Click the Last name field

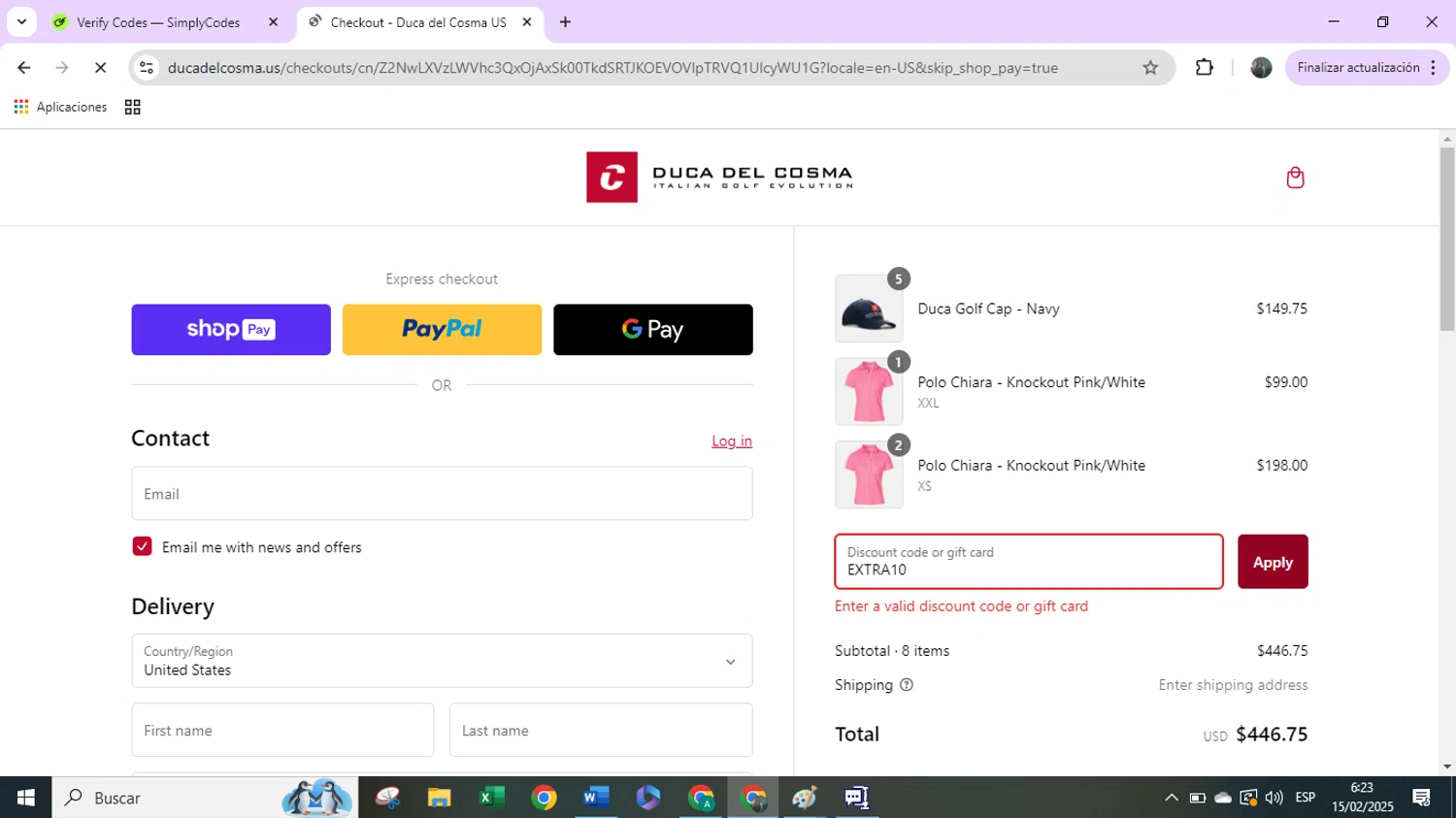click(601, 730)
